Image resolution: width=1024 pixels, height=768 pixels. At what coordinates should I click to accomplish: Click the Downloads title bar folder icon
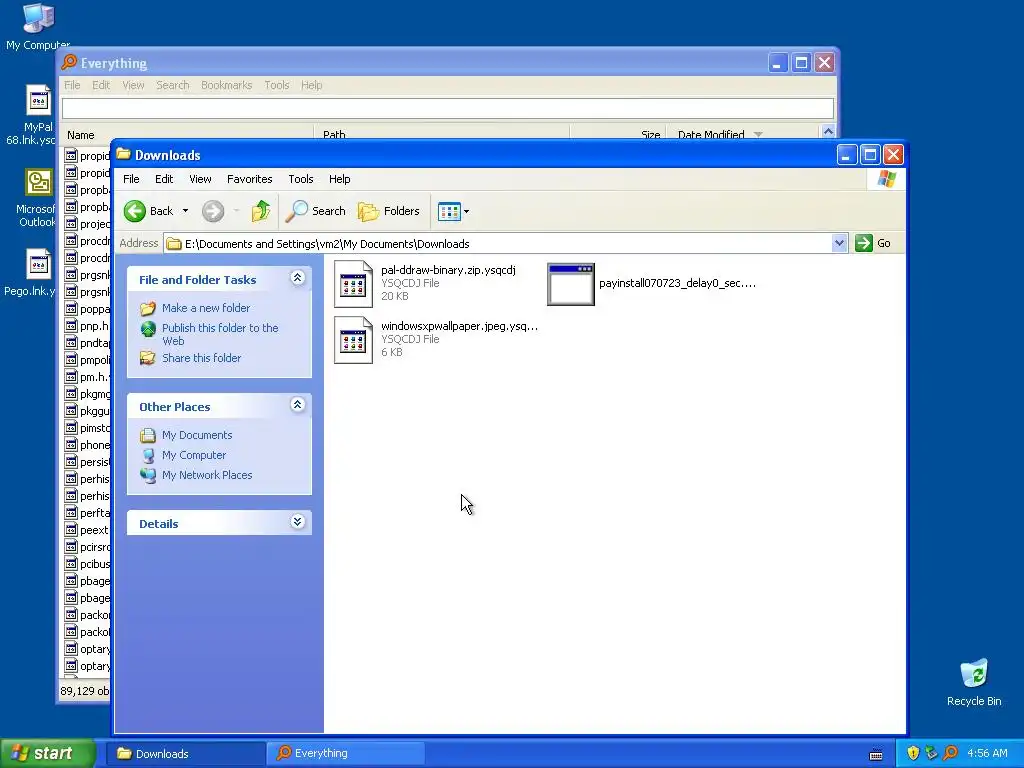[123, 154]
